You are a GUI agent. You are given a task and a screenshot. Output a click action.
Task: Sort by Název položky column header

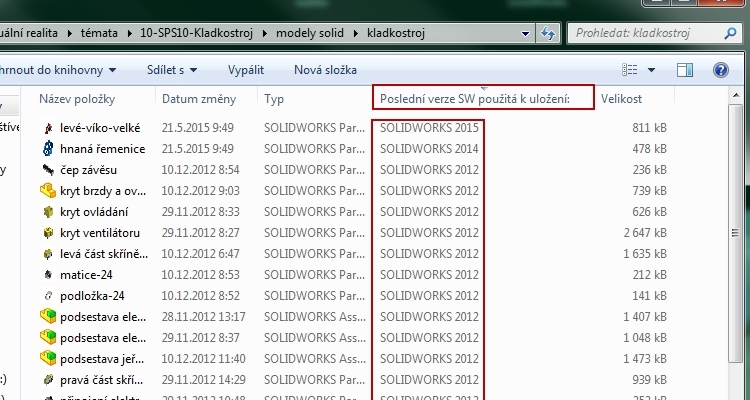[x=77, y=99]
